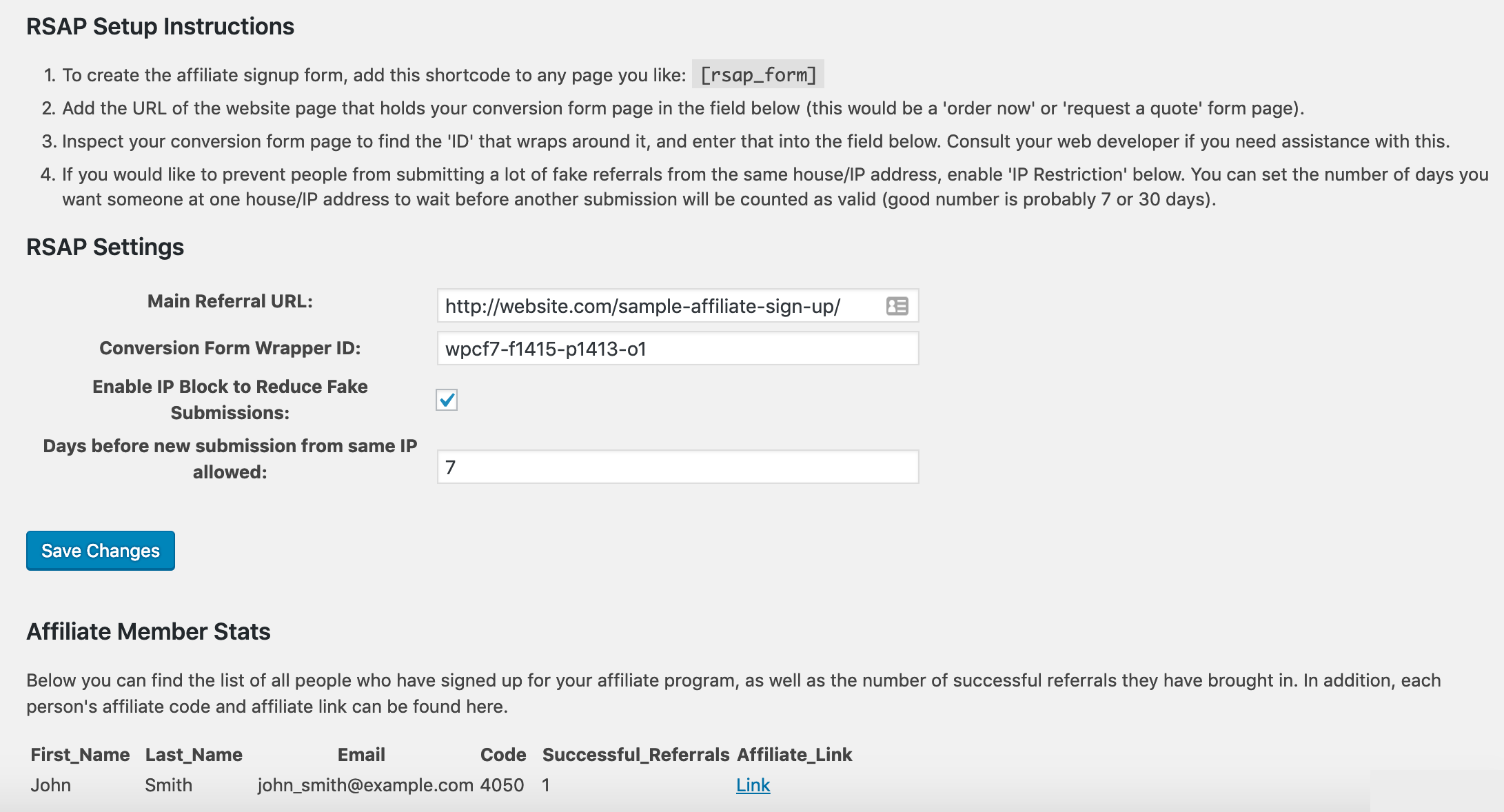Click the Affiliate_Link column header
The width and height of the screenshot is (1504, 812).
(795, 755)
